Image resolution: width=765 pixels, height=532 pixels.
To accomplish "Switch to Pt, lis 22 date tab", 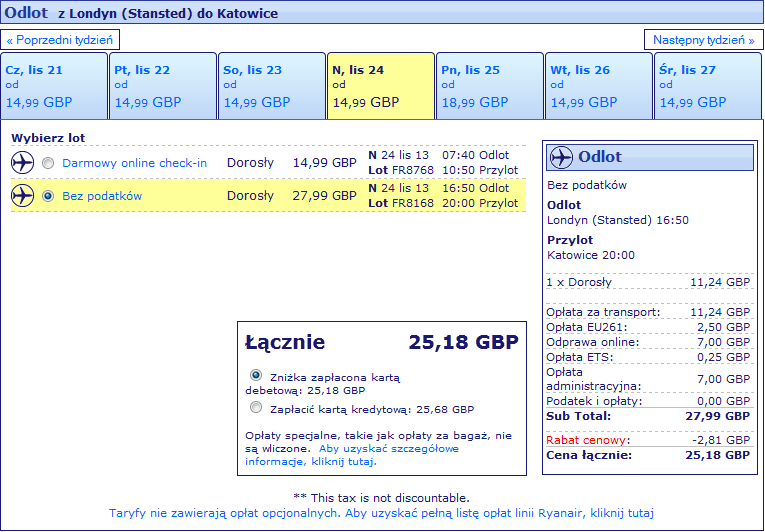I will tap(163, 86).
